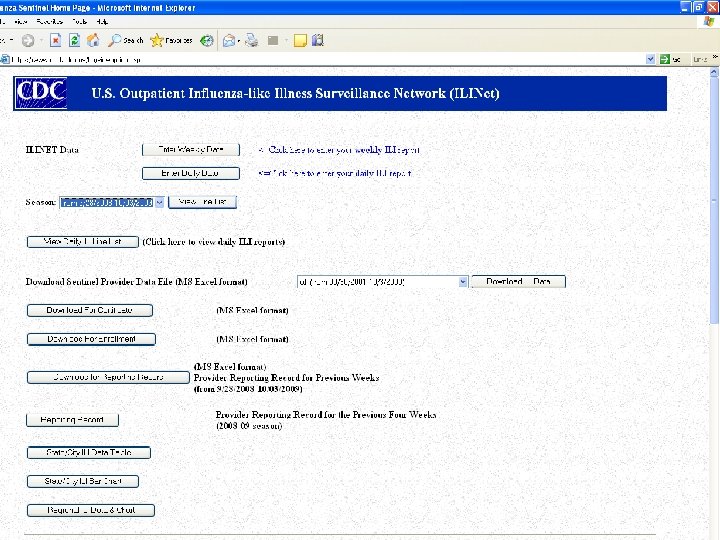Click the Links toolbar label
Screen dimensions: 720x540
pos(700,60)
